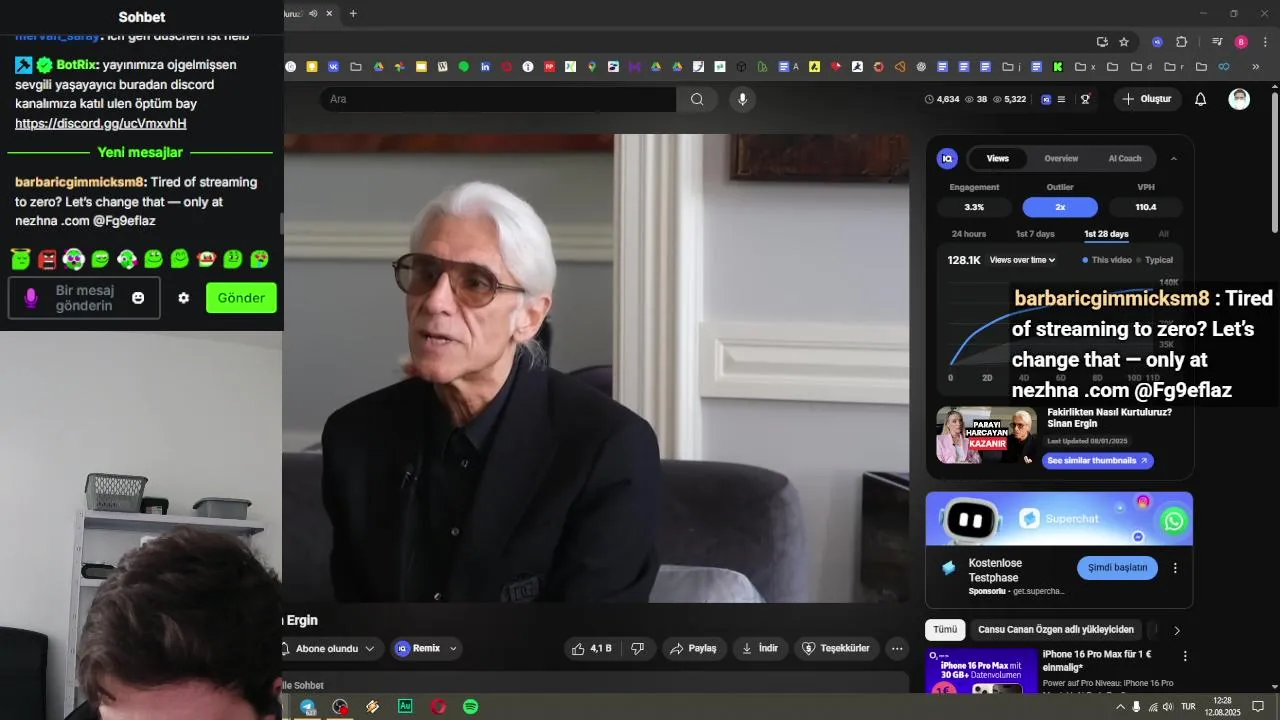Select the '1st 7 days' time range
The height and width of the screenshot is (720, 1280).
[1035, 234]
